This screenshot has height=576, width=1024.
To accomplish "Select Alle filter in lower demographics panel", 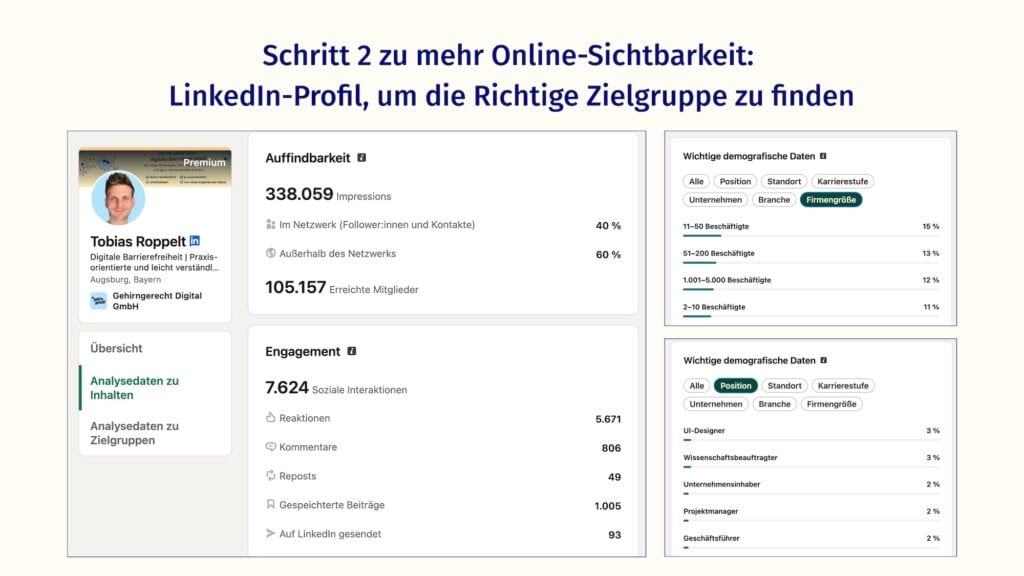I will pos(697,386).
